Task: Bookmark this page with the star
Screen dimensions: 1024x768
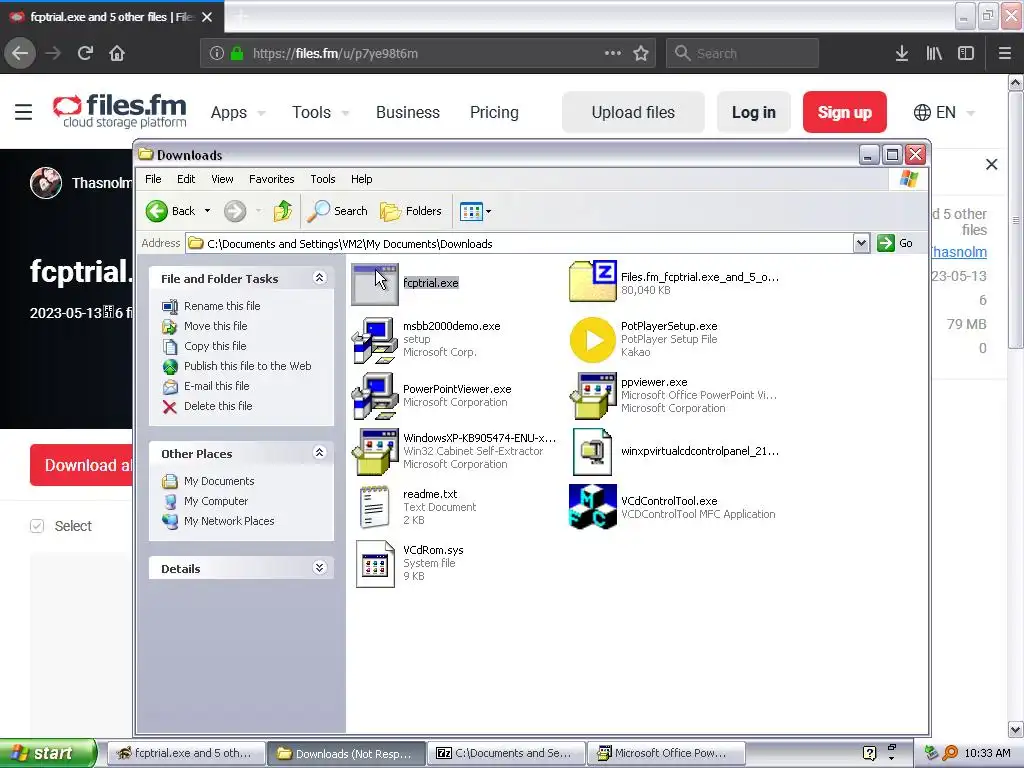Action: [641, 53]
